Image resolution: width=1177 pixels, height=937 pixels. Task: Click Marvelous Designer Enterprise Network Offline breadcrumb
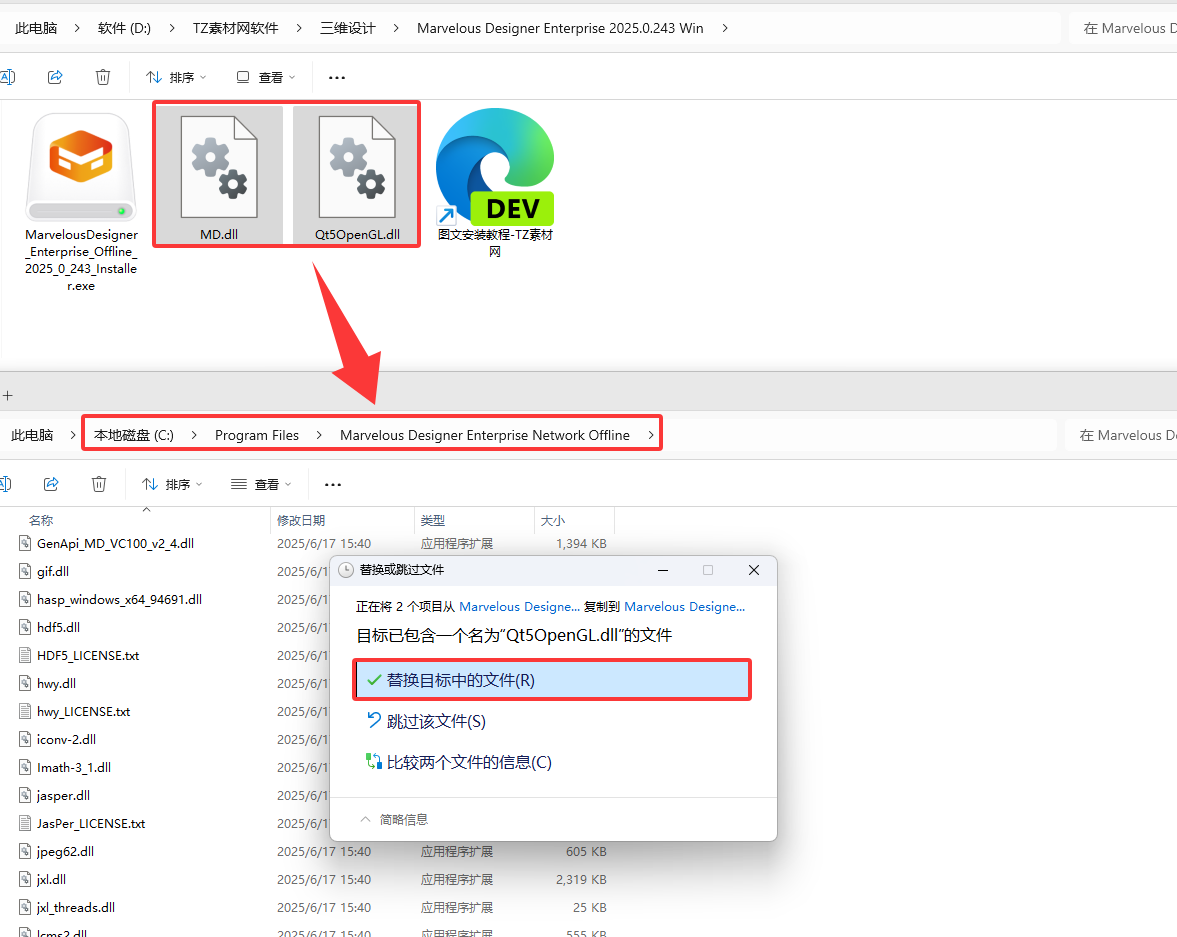485,435
